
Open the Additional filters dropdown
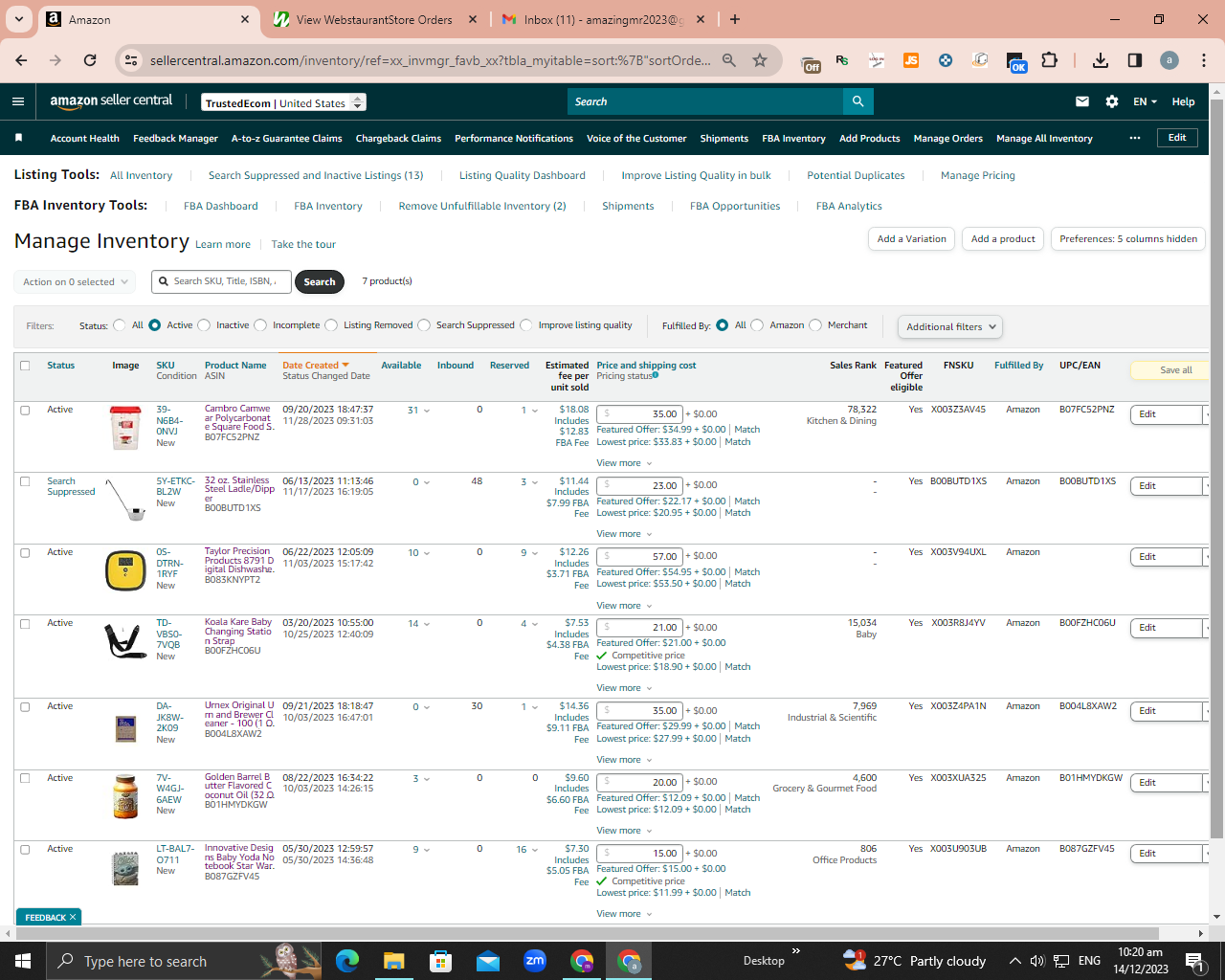(950, 326)
